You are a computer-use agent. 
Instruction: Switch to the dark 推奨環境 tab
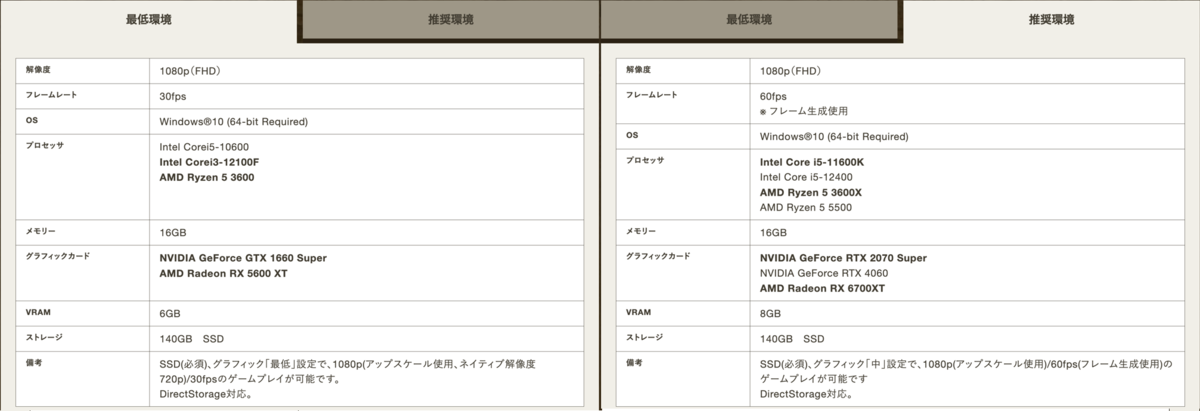[448, 20]
